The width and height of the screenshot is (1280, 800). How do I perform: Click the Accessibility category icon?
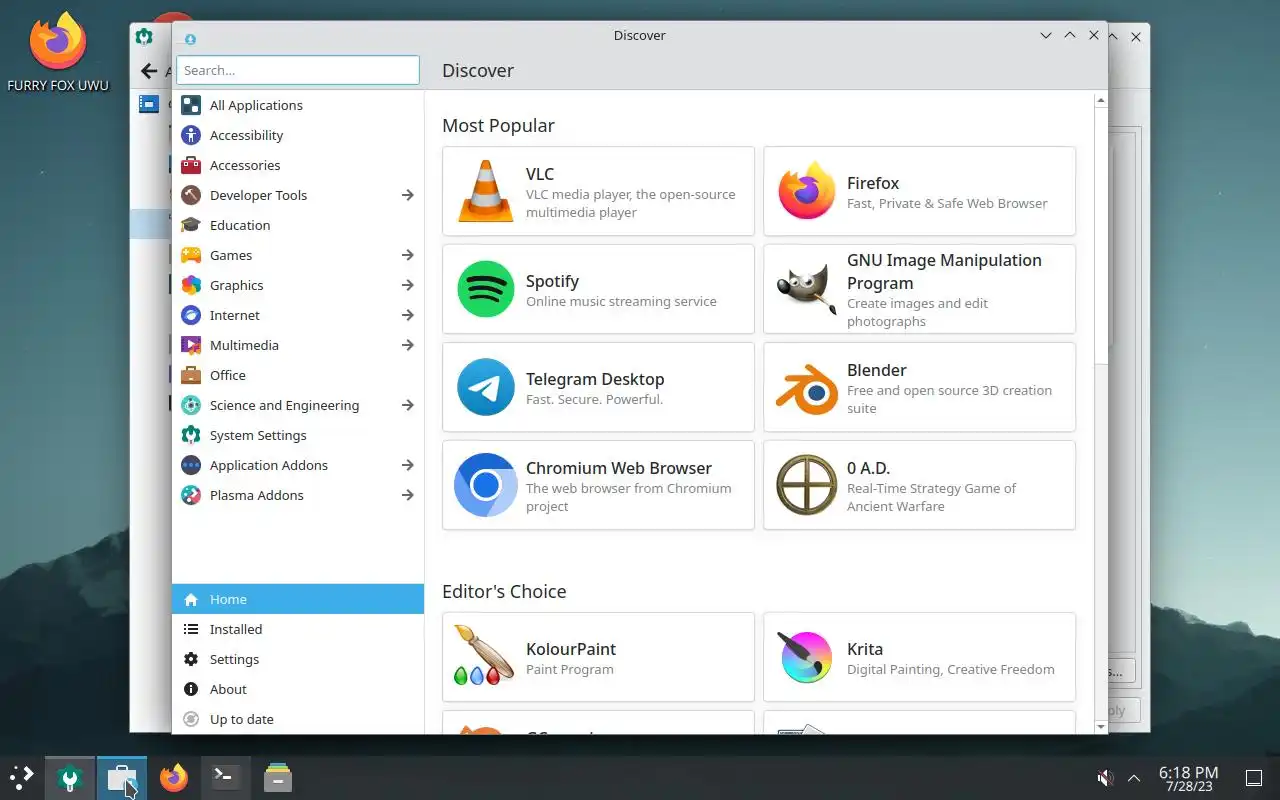191,135
